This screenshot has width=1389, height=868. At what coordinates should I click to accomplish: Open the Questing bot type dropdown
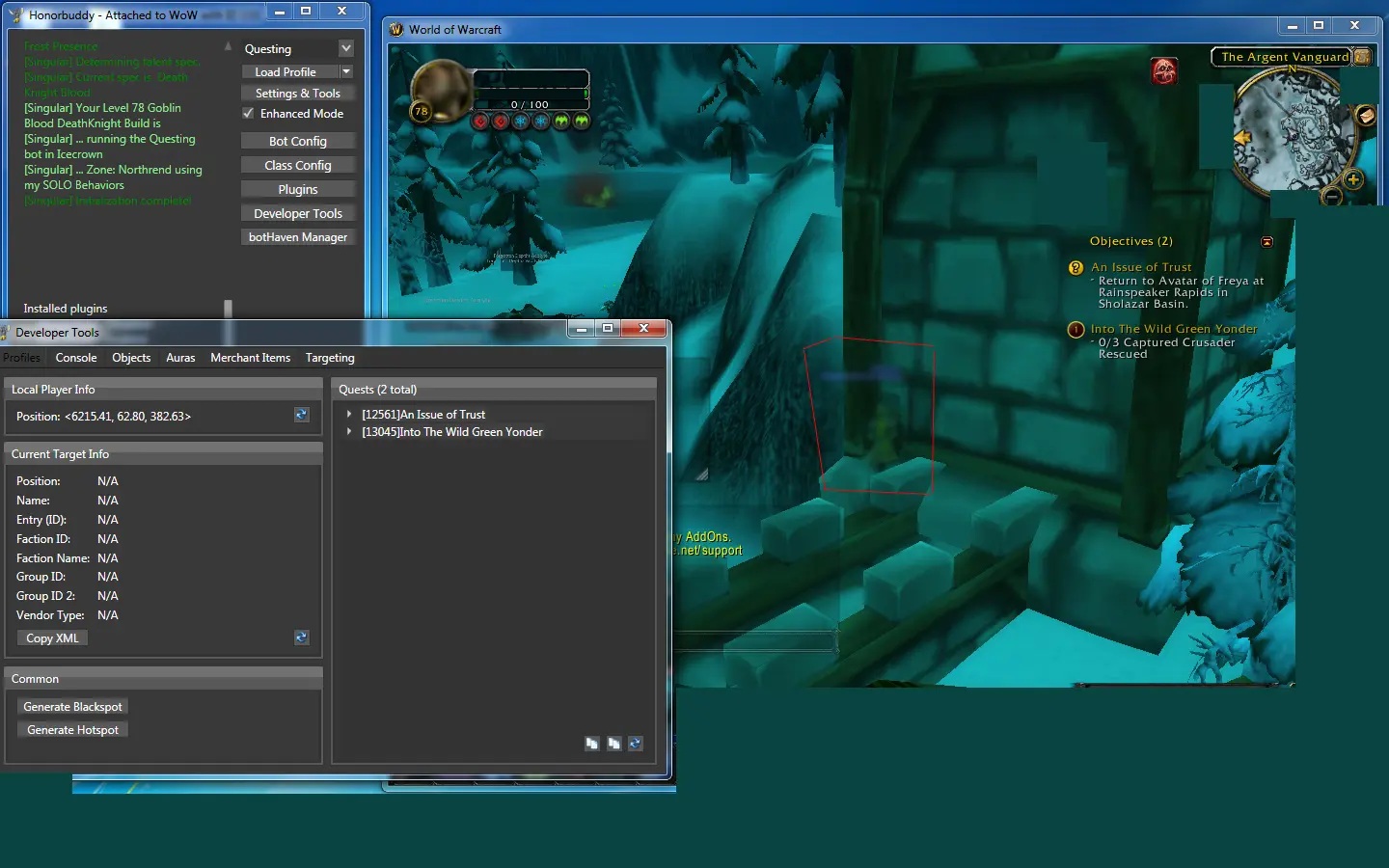pos(346,49)
